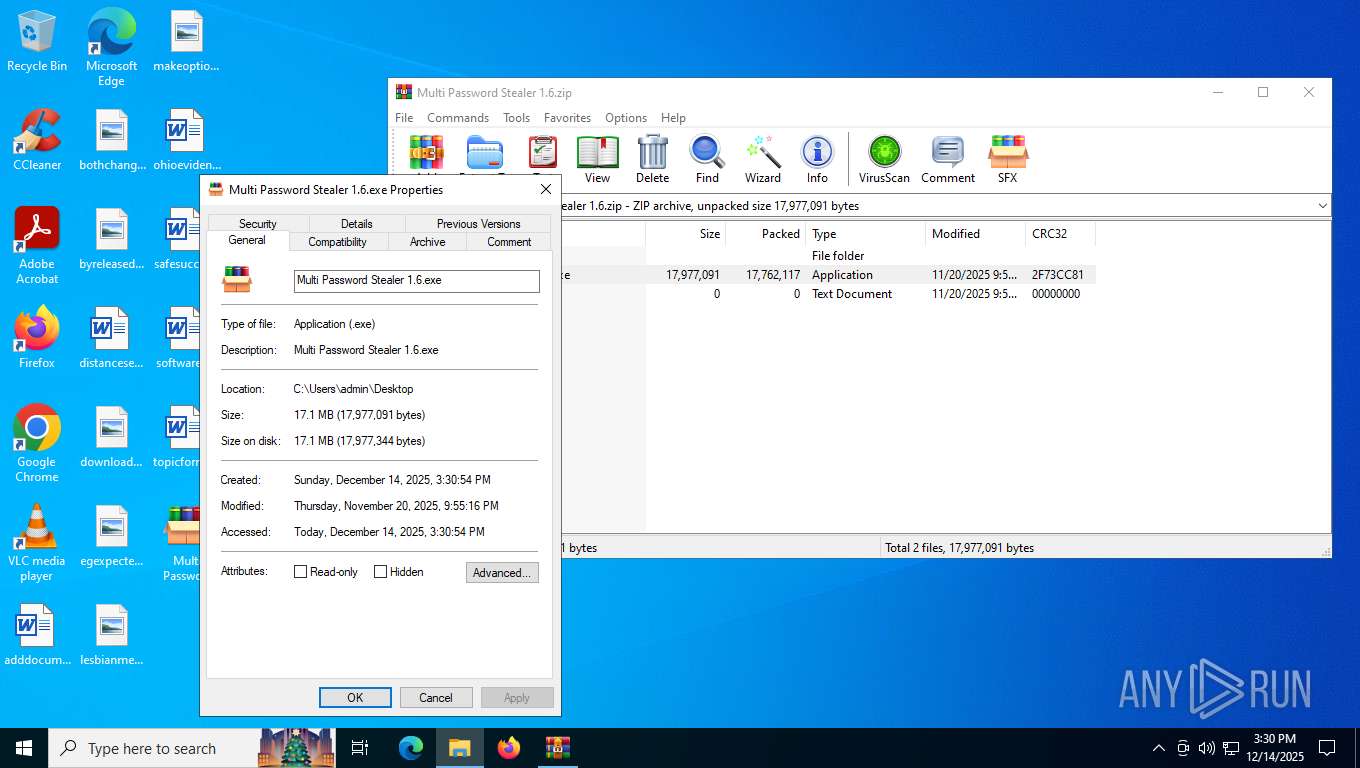Select adddocum... Word document on desktop

point(37,635)
